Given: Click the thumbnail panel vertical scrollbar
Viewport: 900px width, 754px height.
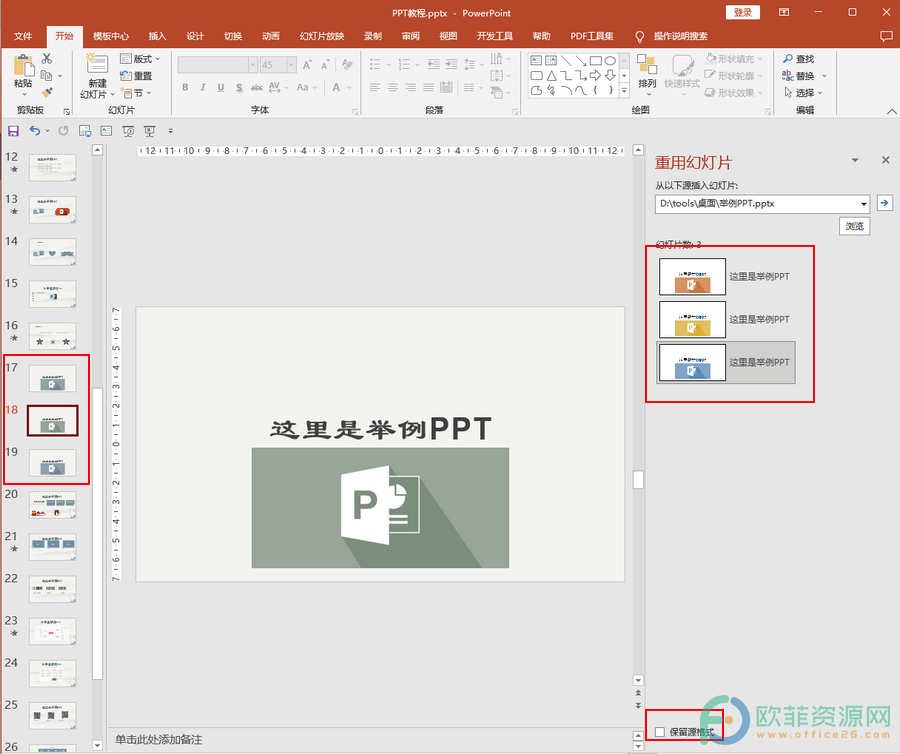Looking at the screenshot, I should [x=97, y=534].
